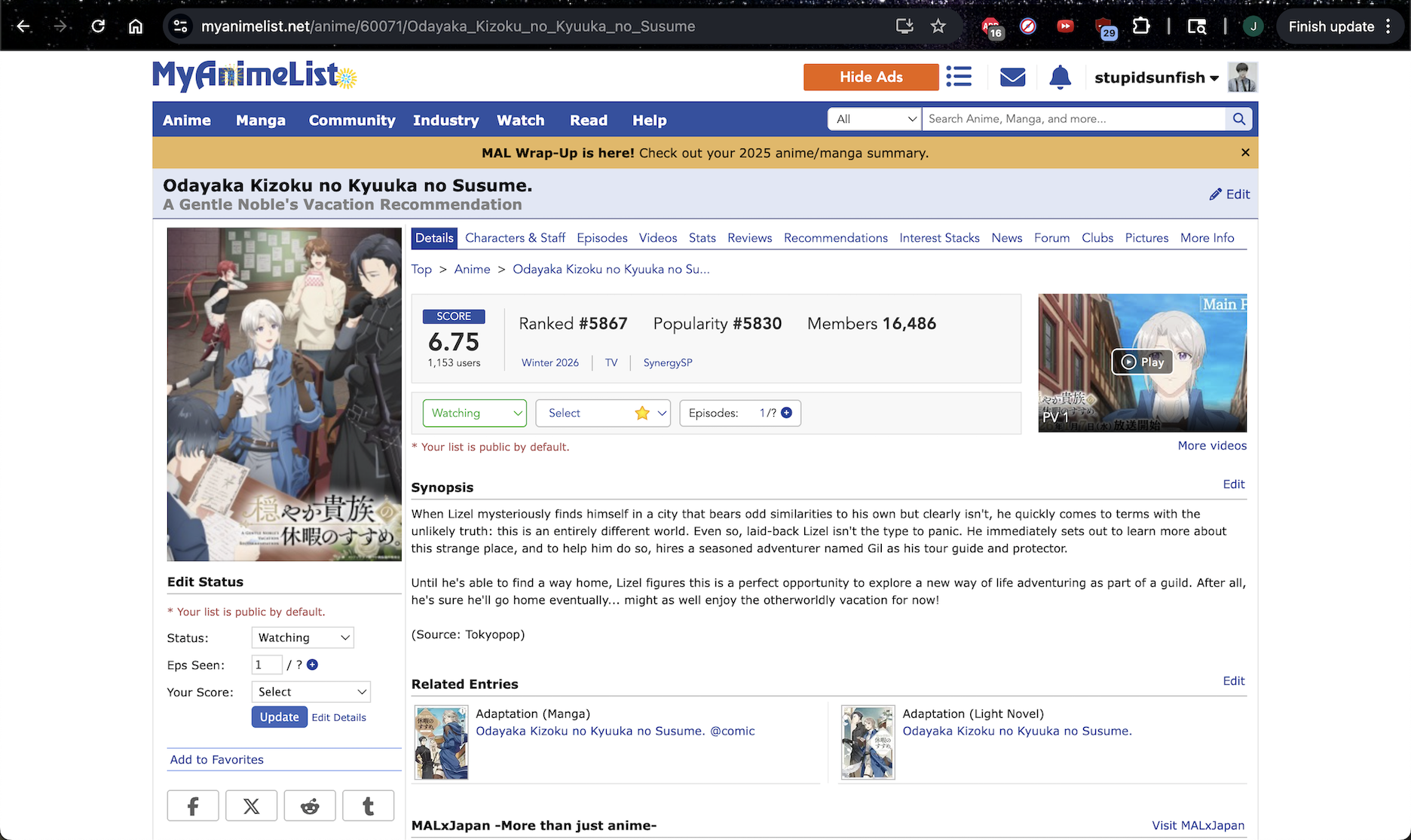Share via the Reddit icon
Screen dimensions: 1411x840
[x=310, y=806]
